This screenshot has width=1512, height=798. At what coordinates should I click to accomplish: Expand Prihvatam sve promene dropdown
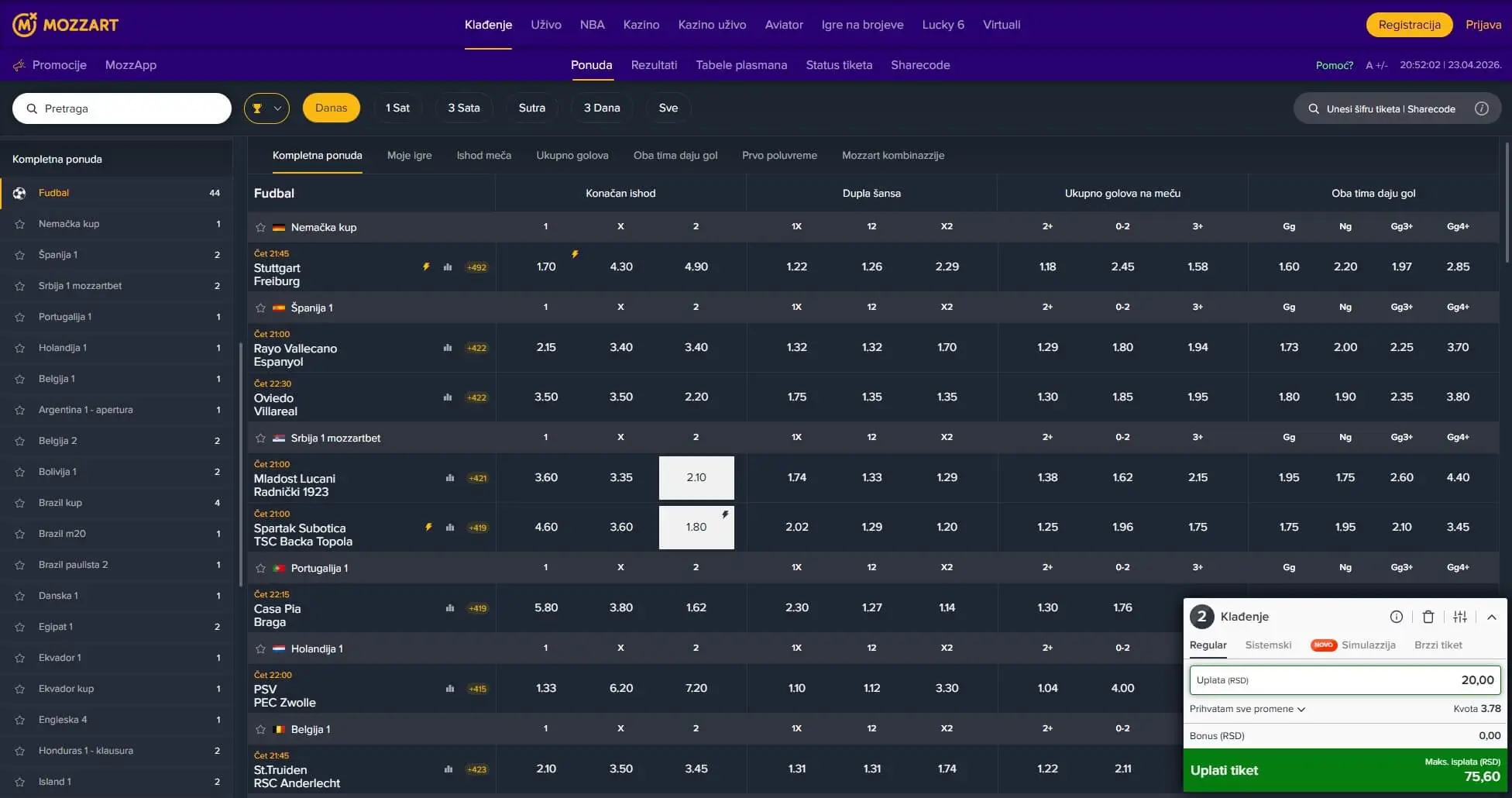click(1248, 709)
